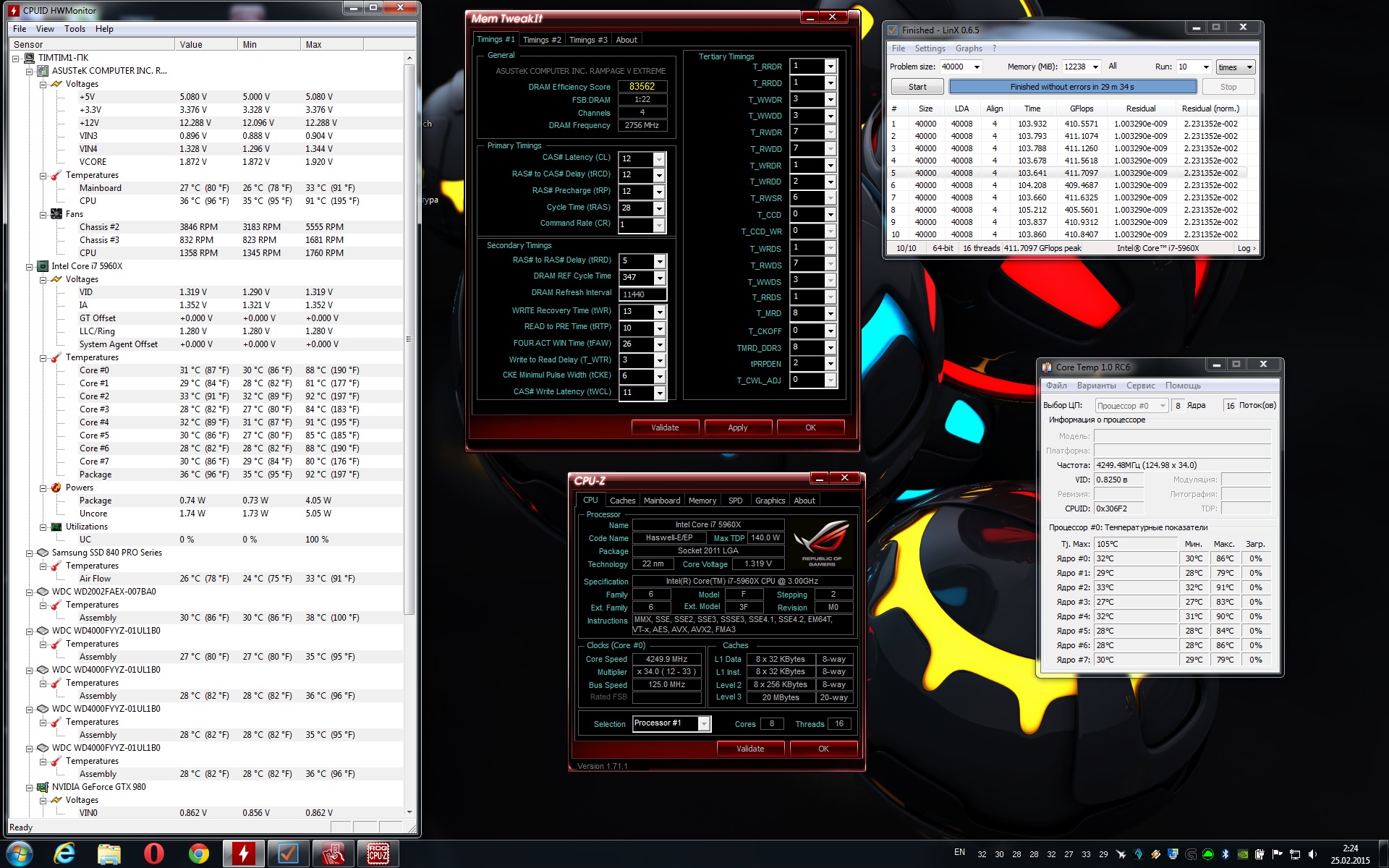This screenshot has height=868, width=1389.
Task: Click Apply in Mem TweakIt
Action: (737, 427)
